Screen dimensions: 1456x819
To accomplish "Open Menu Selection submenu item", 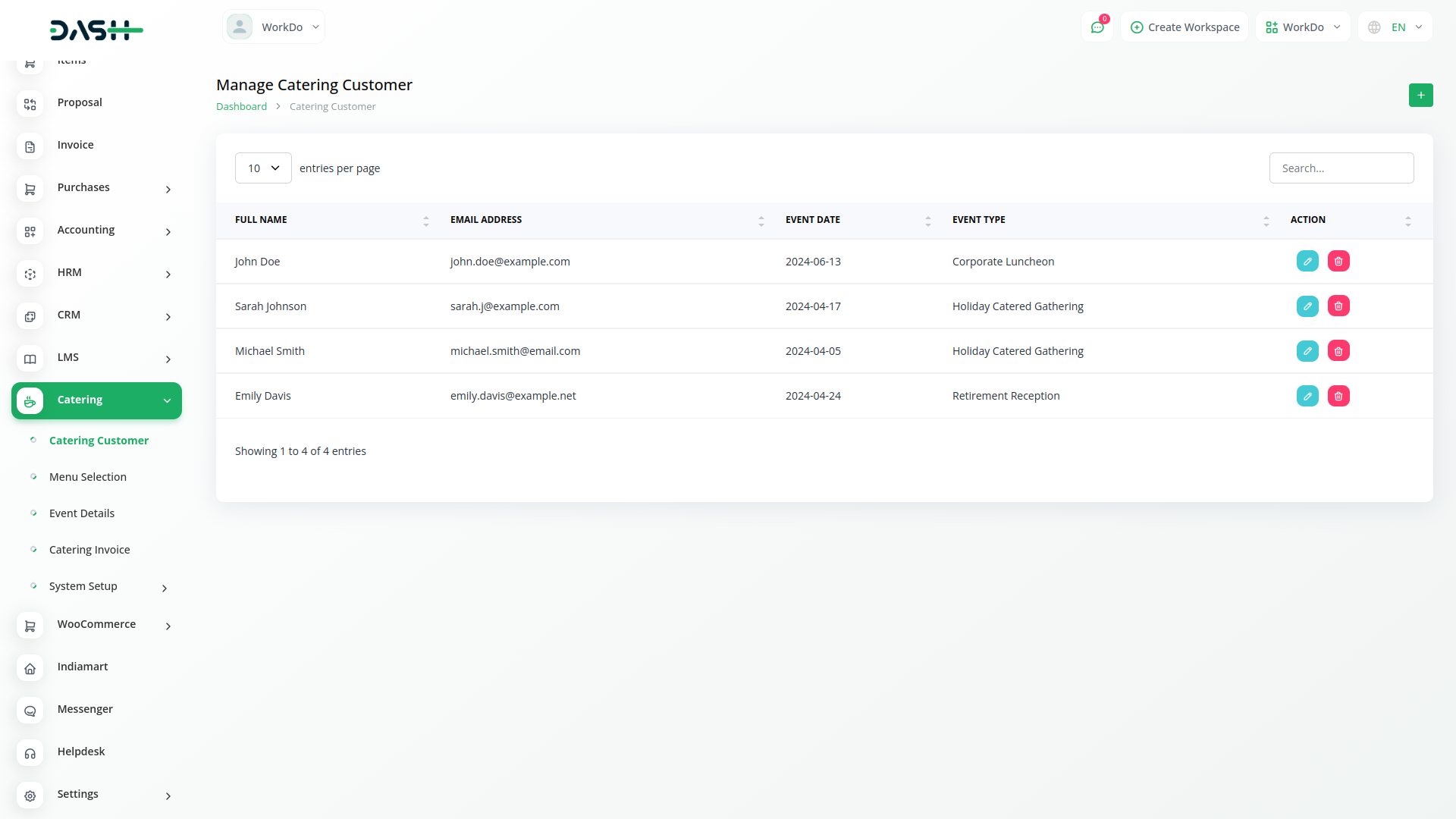I will click(x=88, y=477).
